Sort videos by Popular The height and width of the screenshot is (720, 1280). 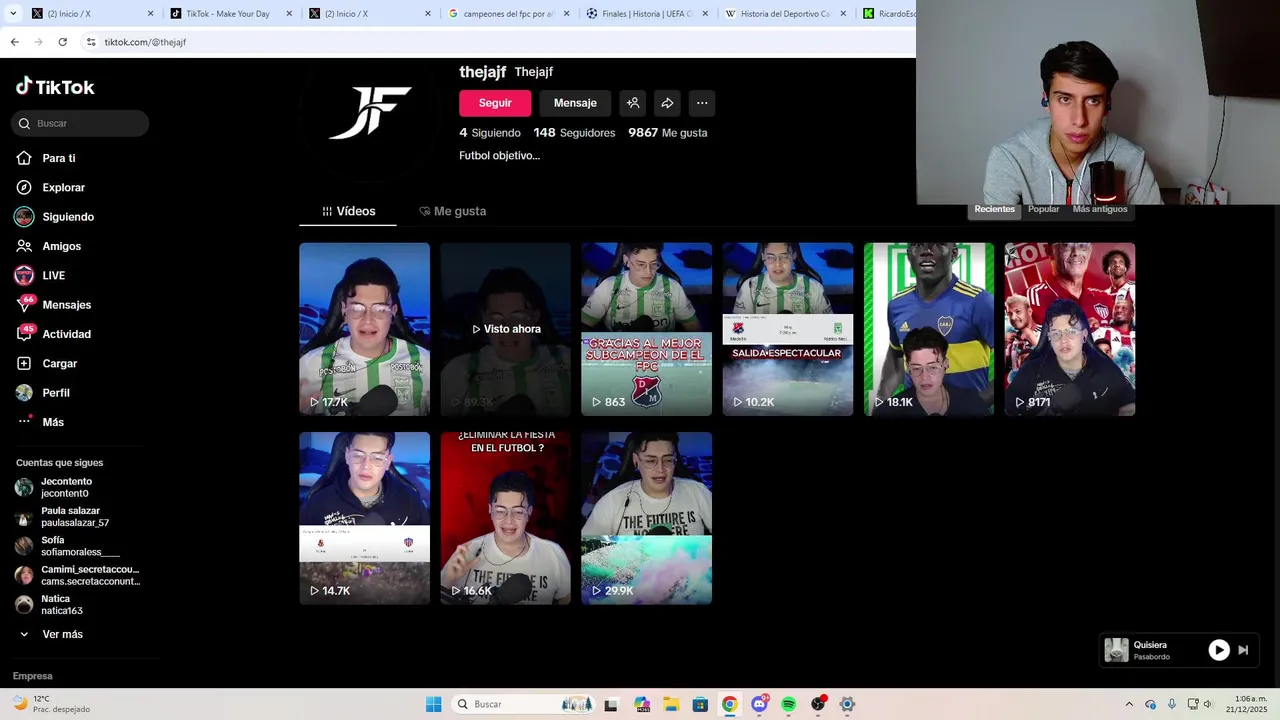tap(1043, 209)
